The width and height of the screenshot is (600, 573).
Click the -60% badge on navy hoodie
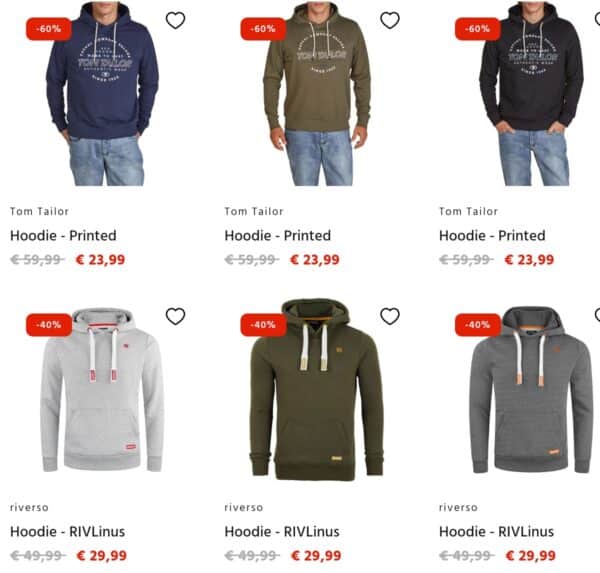[49, 29]
